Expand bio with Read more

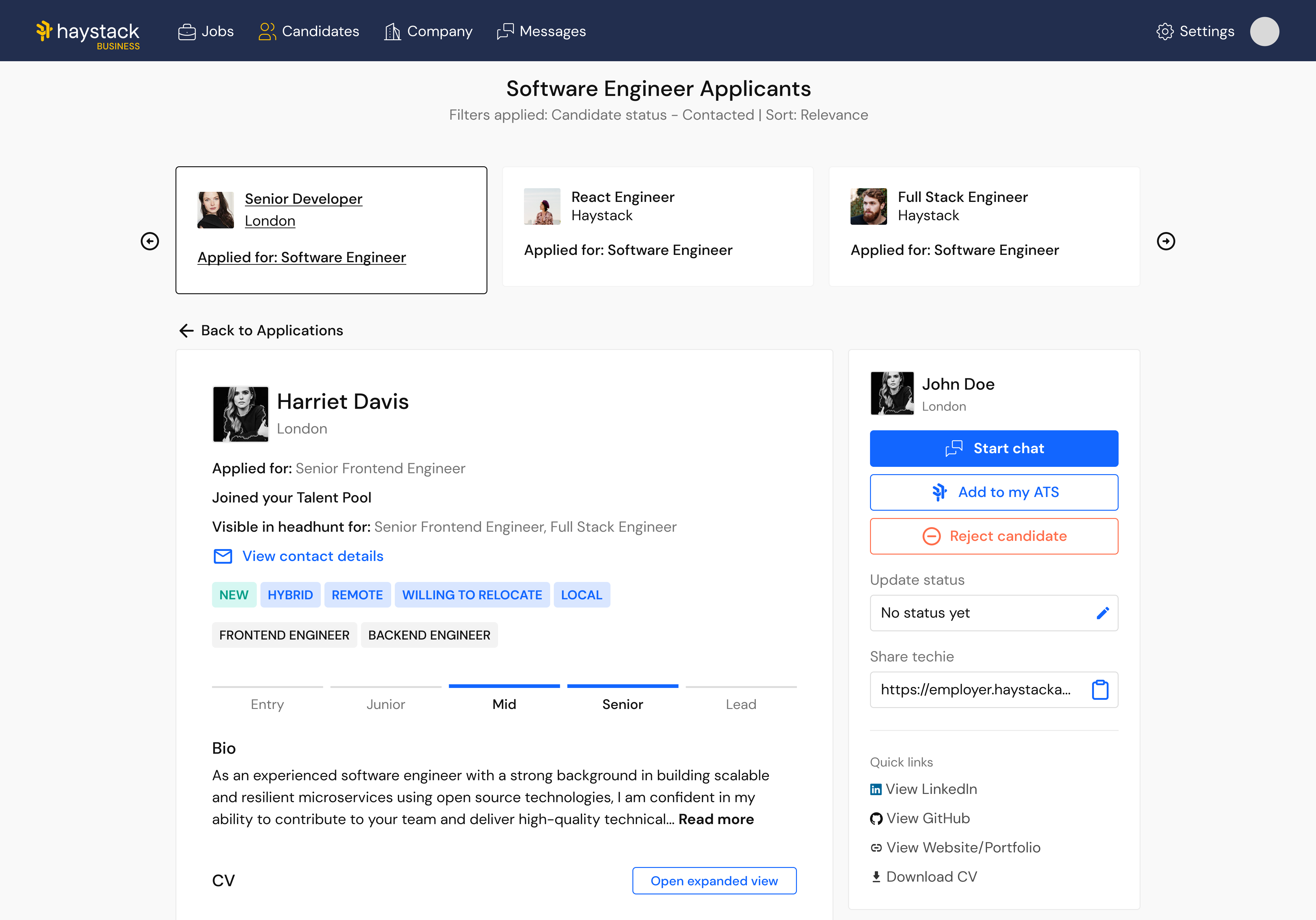click(x=716, y=819)
